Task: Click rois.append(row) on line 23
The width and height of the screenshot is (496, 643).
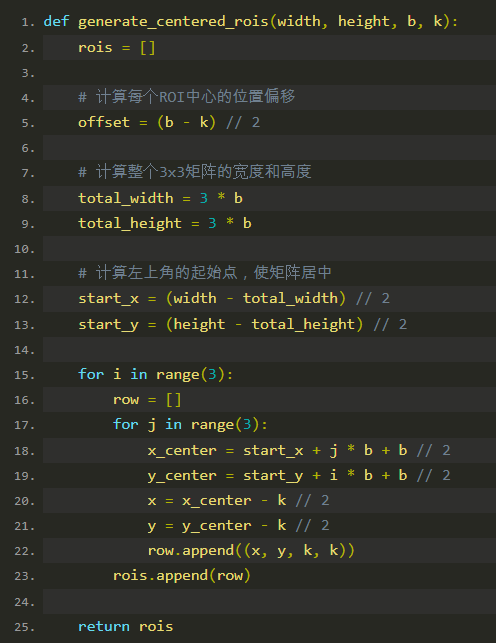Action: [x=182, y=575]
